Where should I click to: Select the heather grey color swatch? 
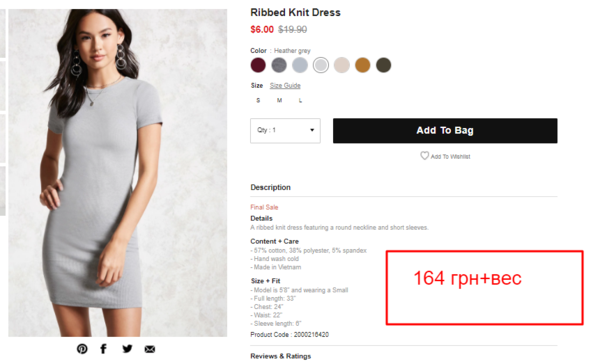(321, 65)
